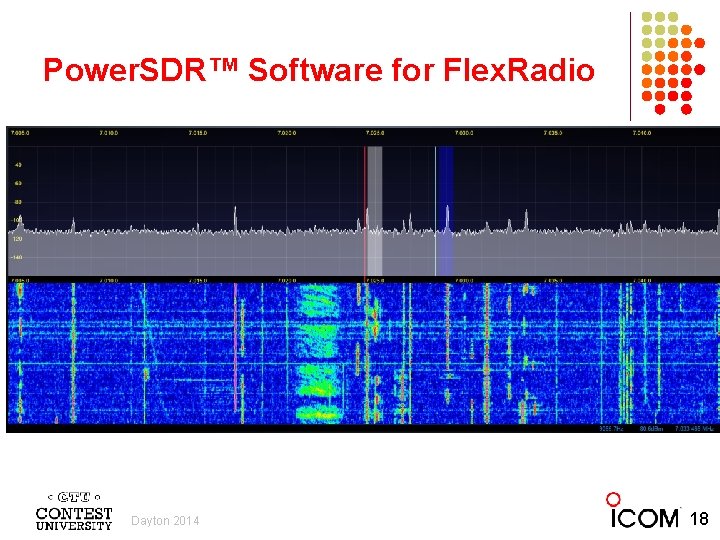
Task: Click the ICOM logo
Action: [642, 511]
